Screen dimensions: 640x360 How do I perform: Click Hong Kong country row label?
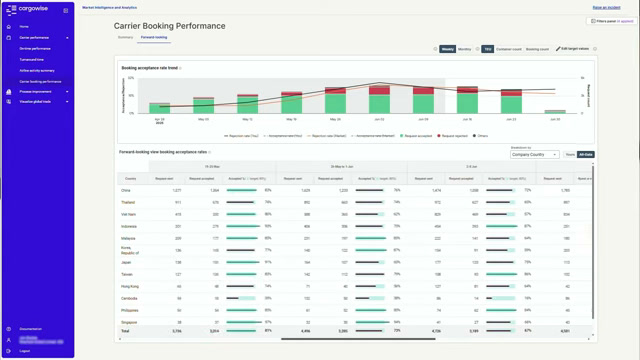pyautogui.click(x=130, y=287)
